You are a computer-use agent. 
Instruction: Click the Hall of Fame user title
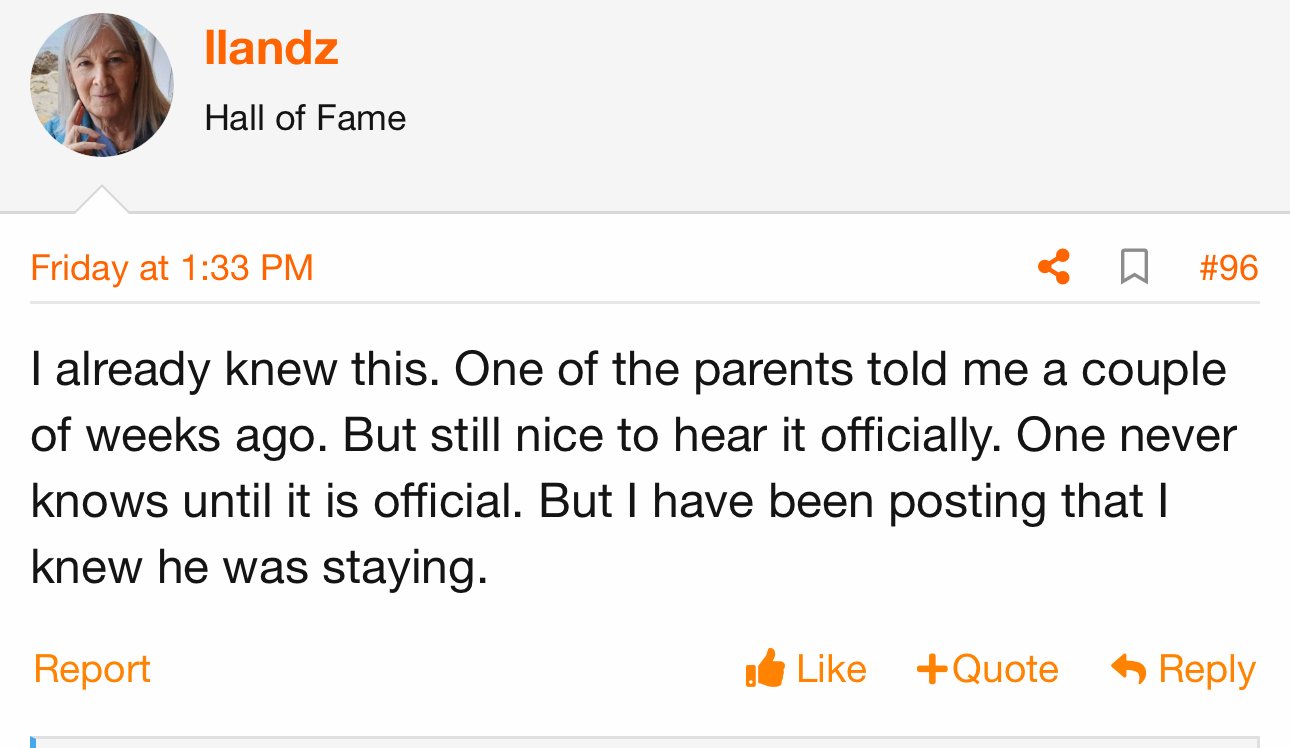pos(305,119)
